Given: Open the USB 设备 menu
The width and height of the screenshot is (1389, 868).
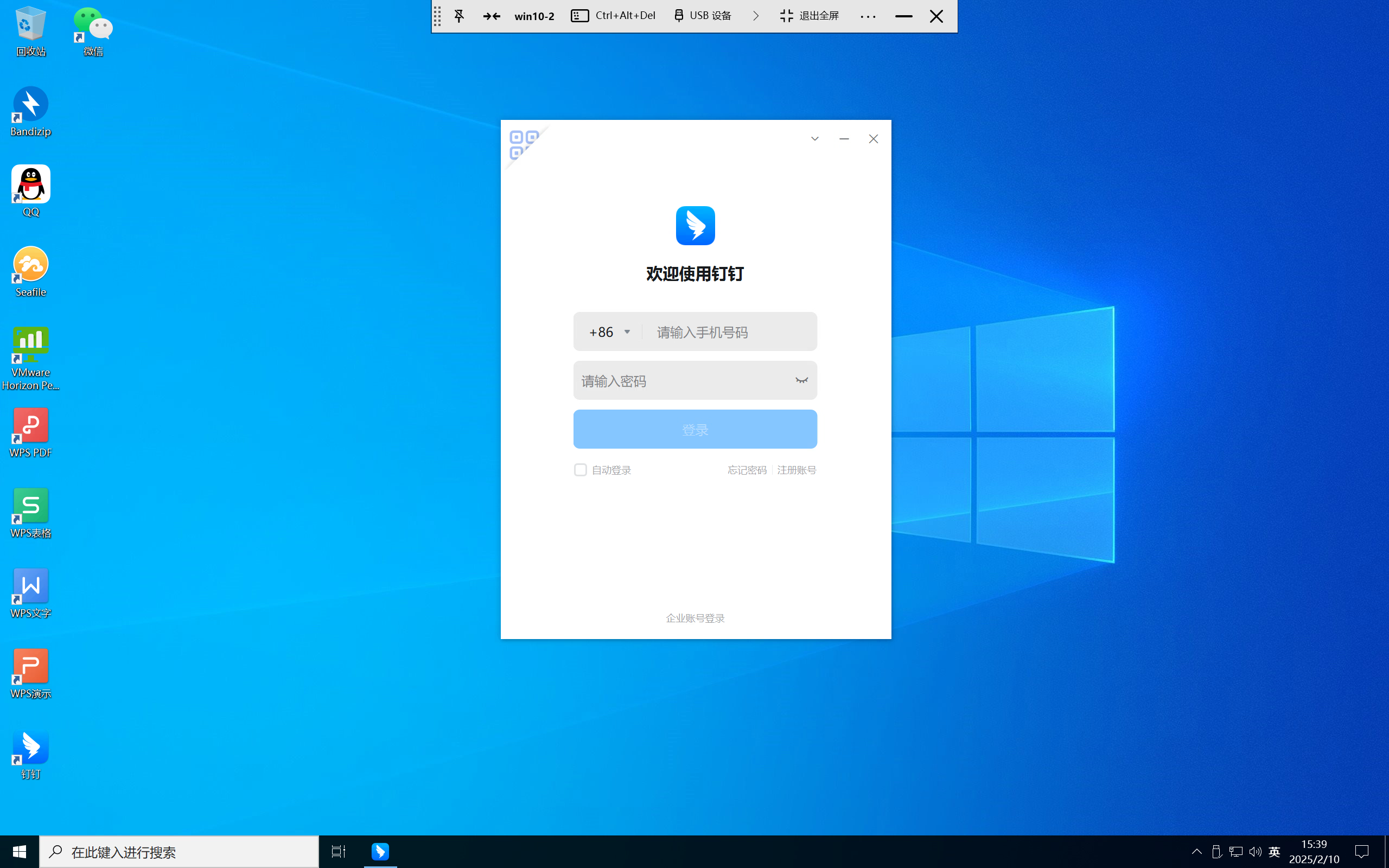Looking at the screenshot, I should (703, 16).
